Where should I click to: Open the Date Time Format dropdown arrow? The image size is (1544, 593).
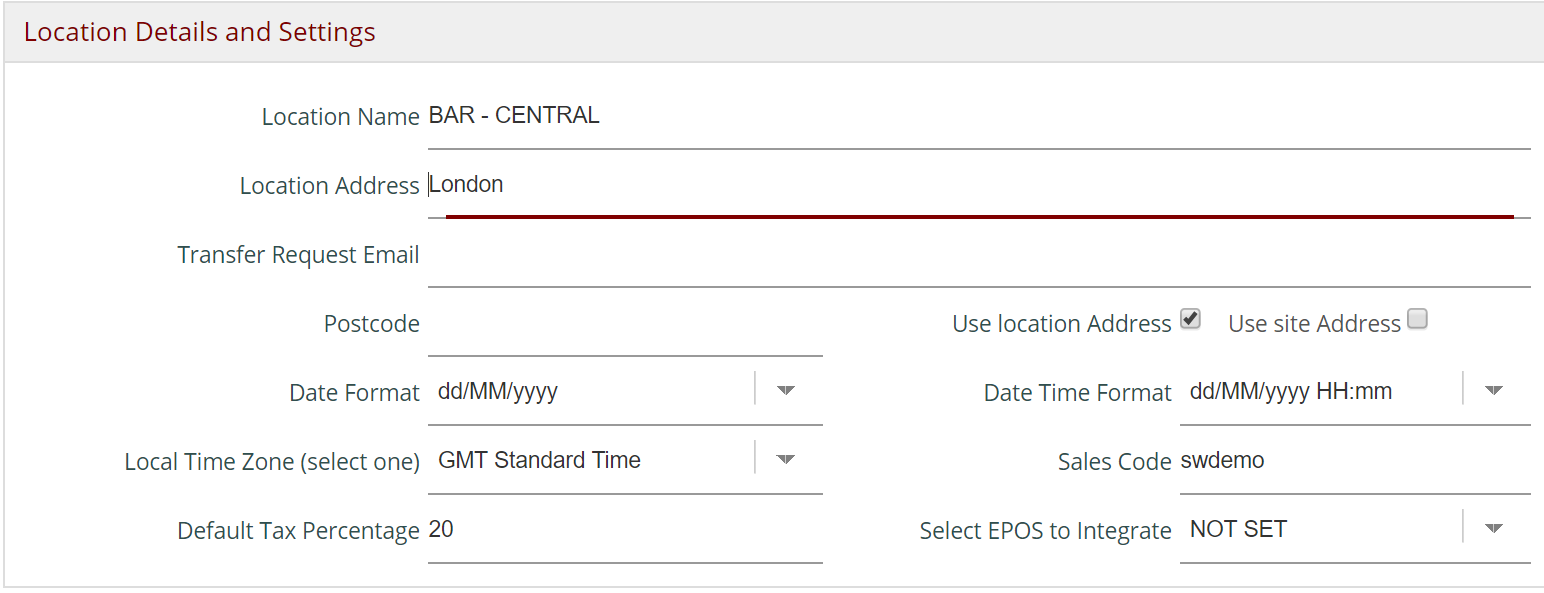(x=1494, y=390)
